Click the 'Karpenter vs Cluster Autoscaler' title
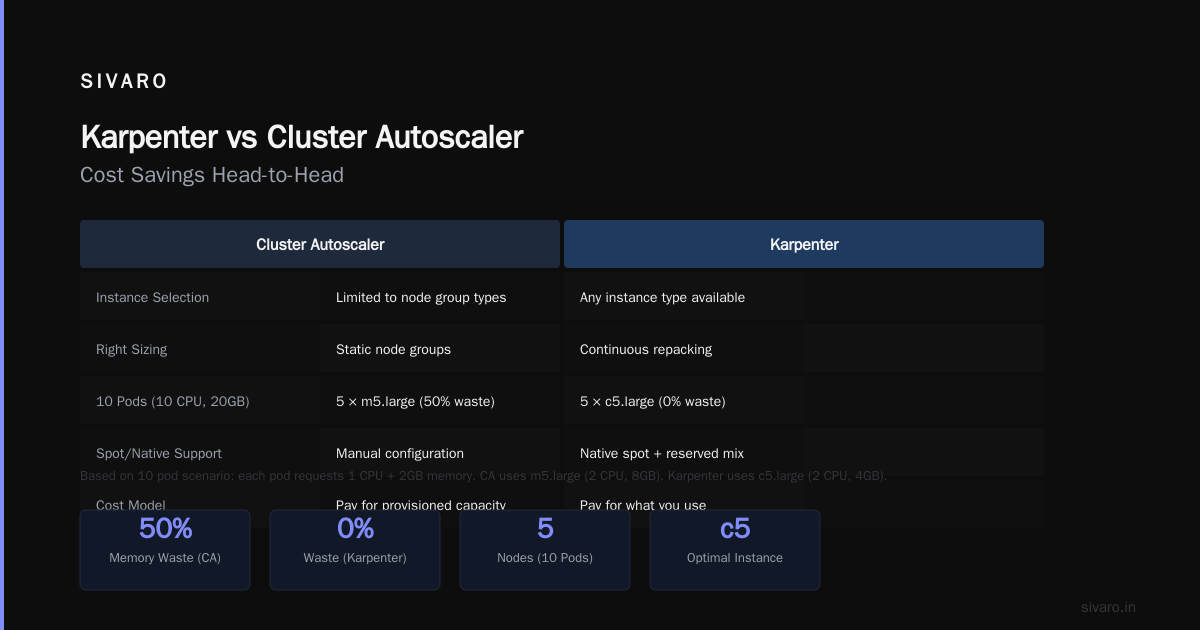The height and width of the screenshot is (630, 1200). coord(302,137)
